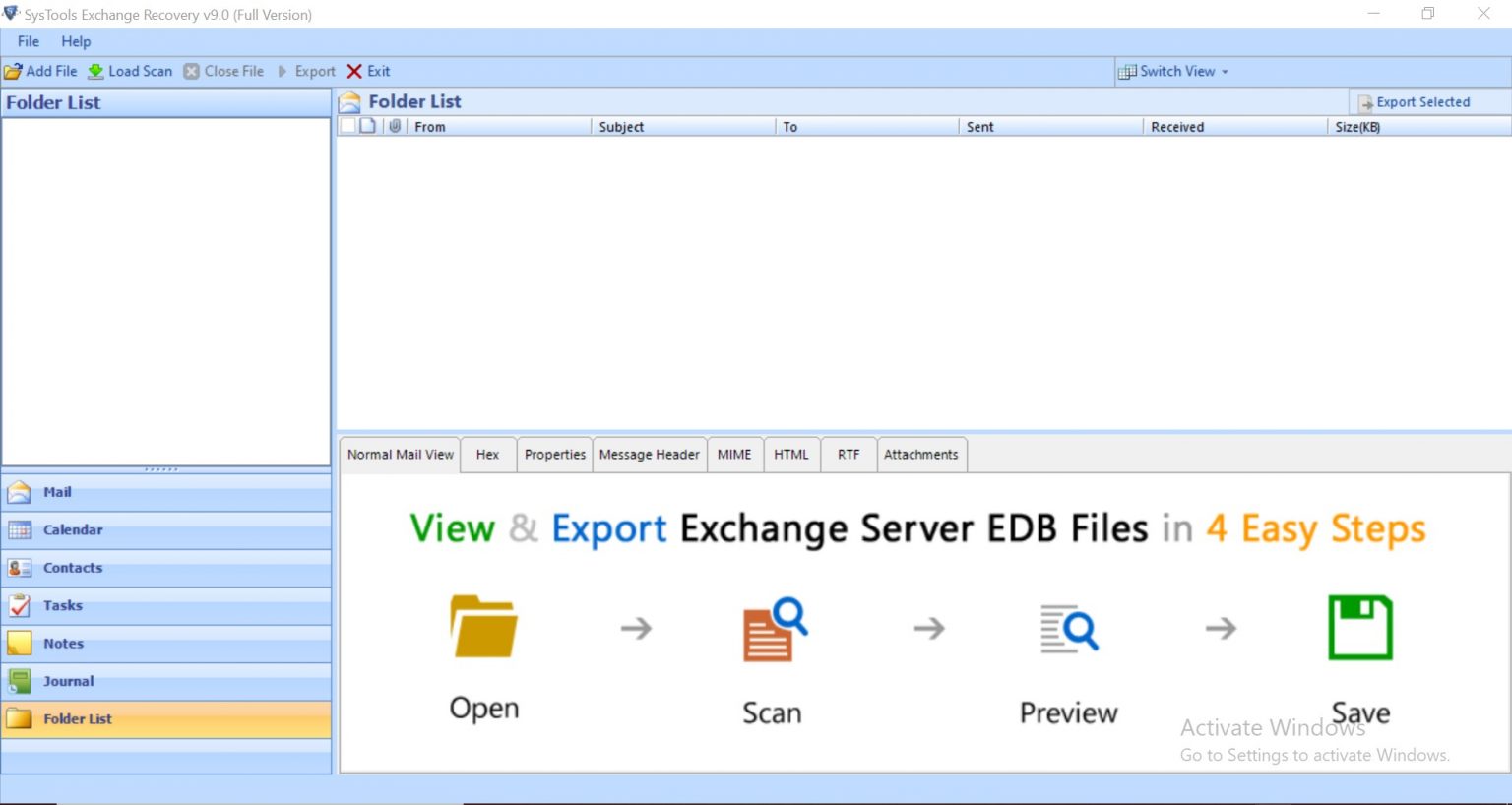Click the Add File toolbar icon
This screenshot has height=805, width=1512.
14,72
